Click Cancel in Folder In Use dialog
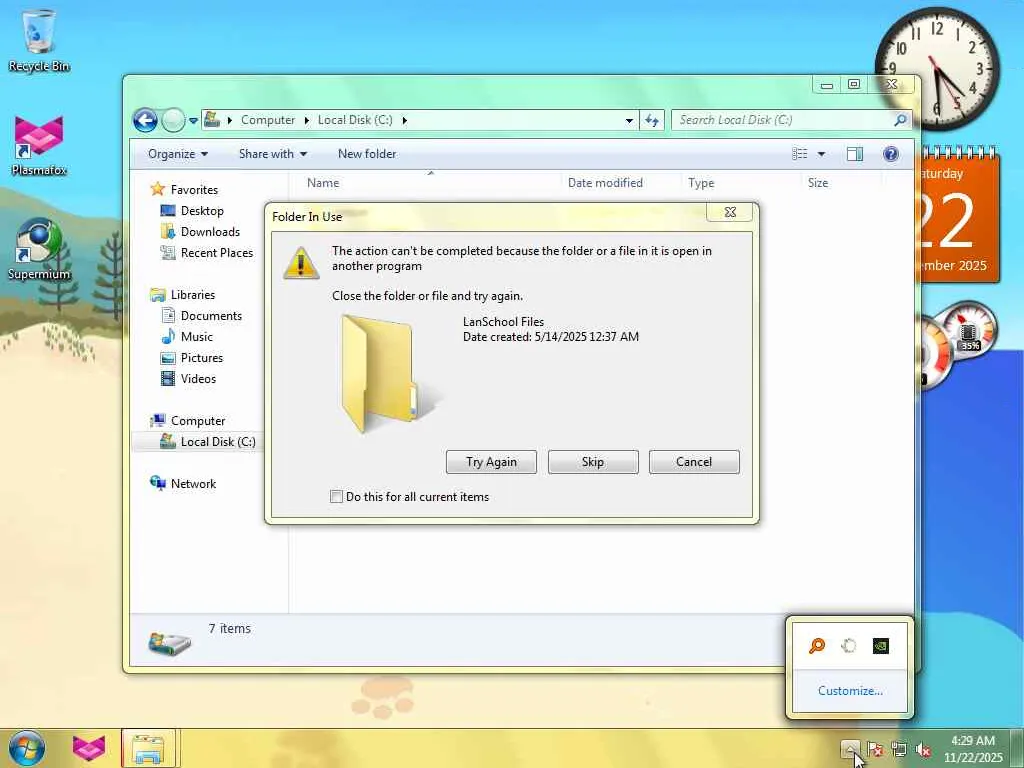Screen dimensions: 1024x768 [694, 462]
